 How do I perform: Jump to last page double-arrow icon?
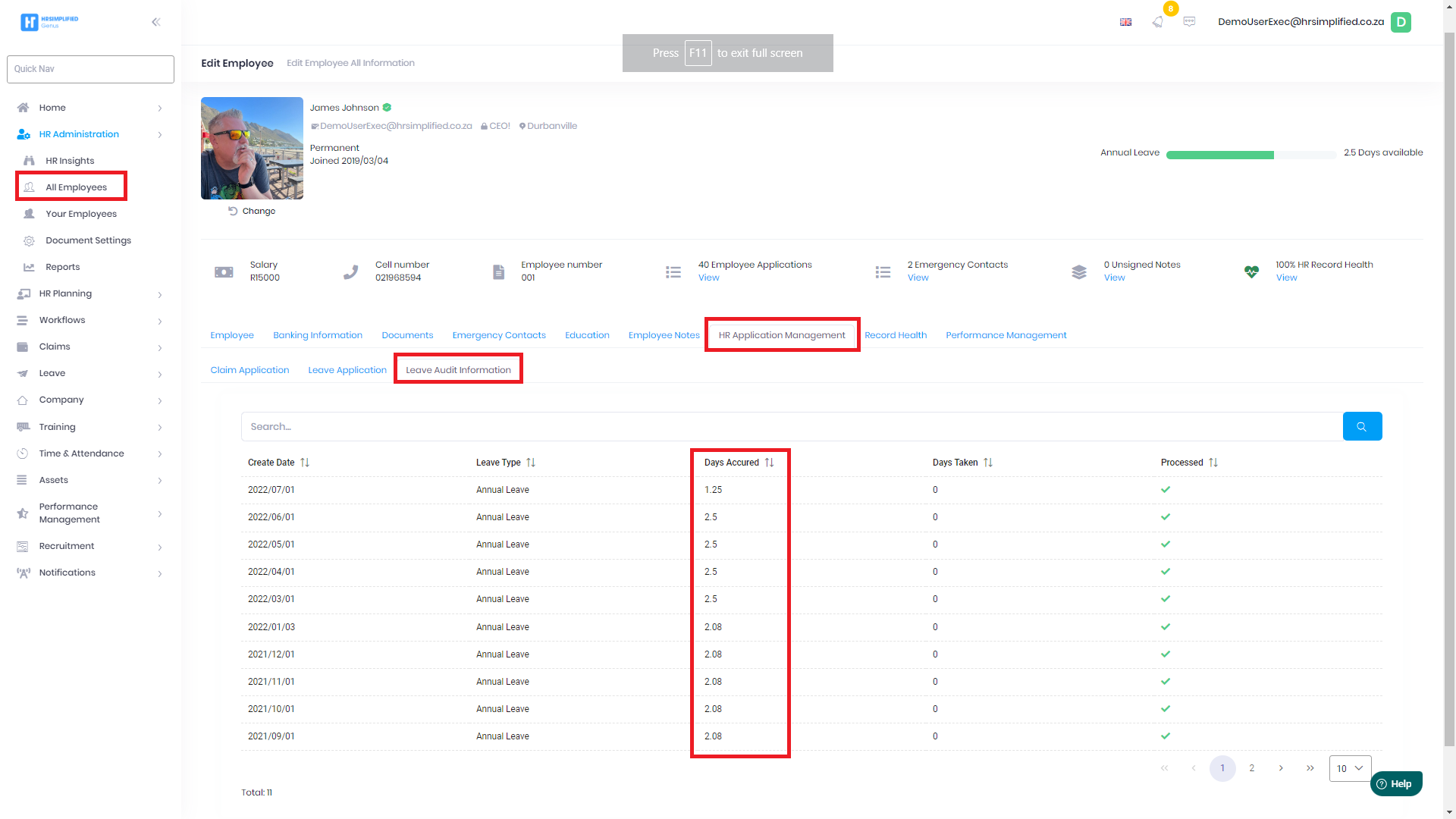pyautogui.click(x=1310, y=768)
